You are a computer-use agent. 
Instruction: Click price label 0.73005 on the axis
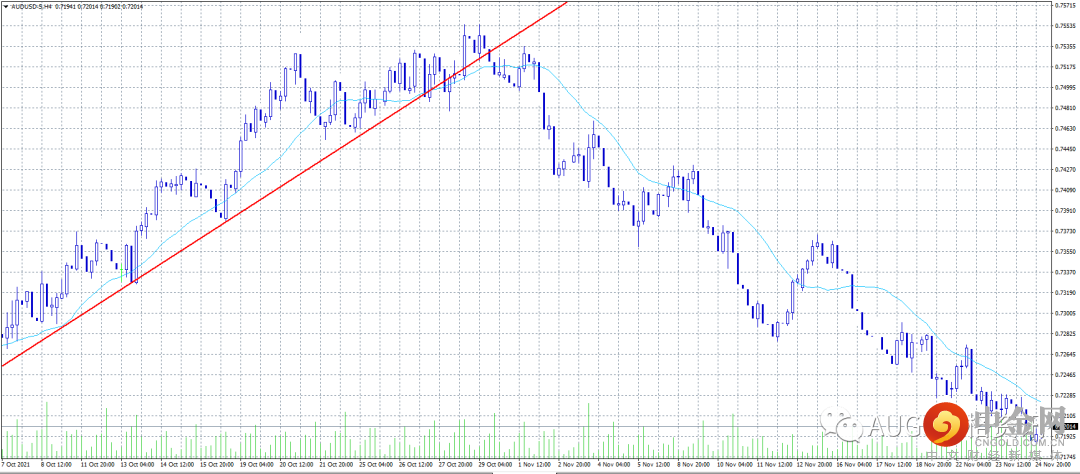[1064, 313]
